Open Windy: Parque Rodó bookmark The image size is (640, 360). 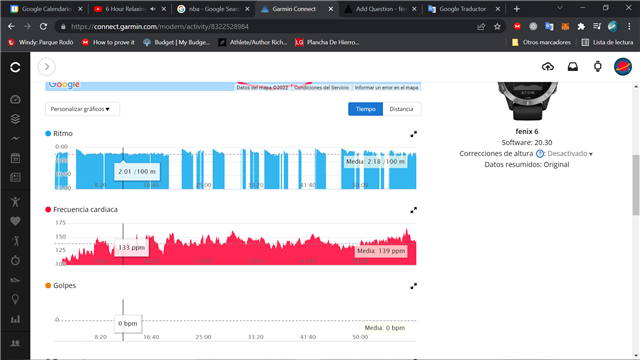pos(40,42)
